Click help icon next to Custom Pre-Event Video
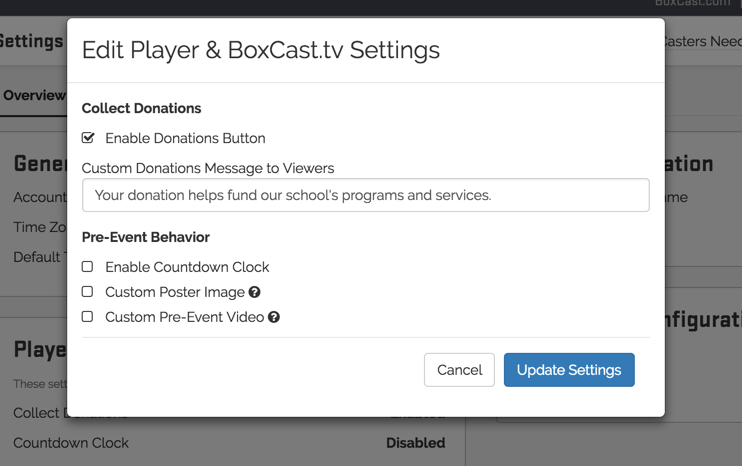The image size is (742, 466). click(x=274, y=318)
